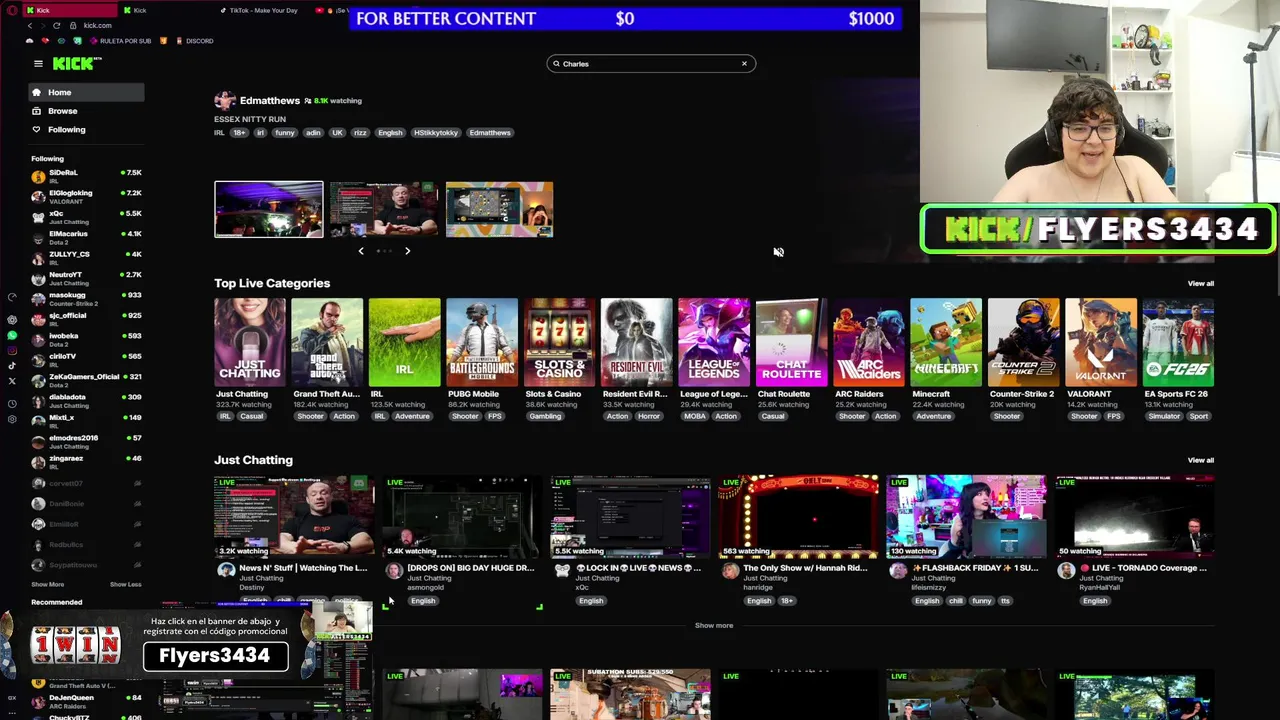Open Opera menu icon at top left
Screen dimensions: 1280x720
[x=11, y=10]
